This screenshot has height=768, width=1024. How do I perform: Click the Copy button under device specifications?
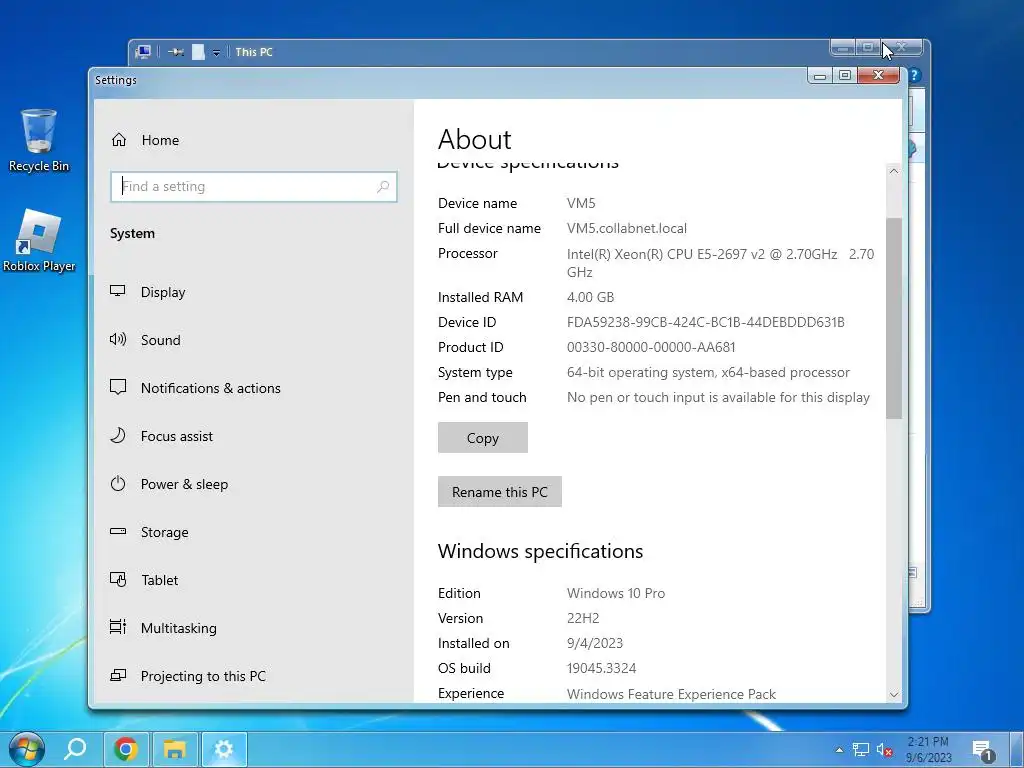483,438
